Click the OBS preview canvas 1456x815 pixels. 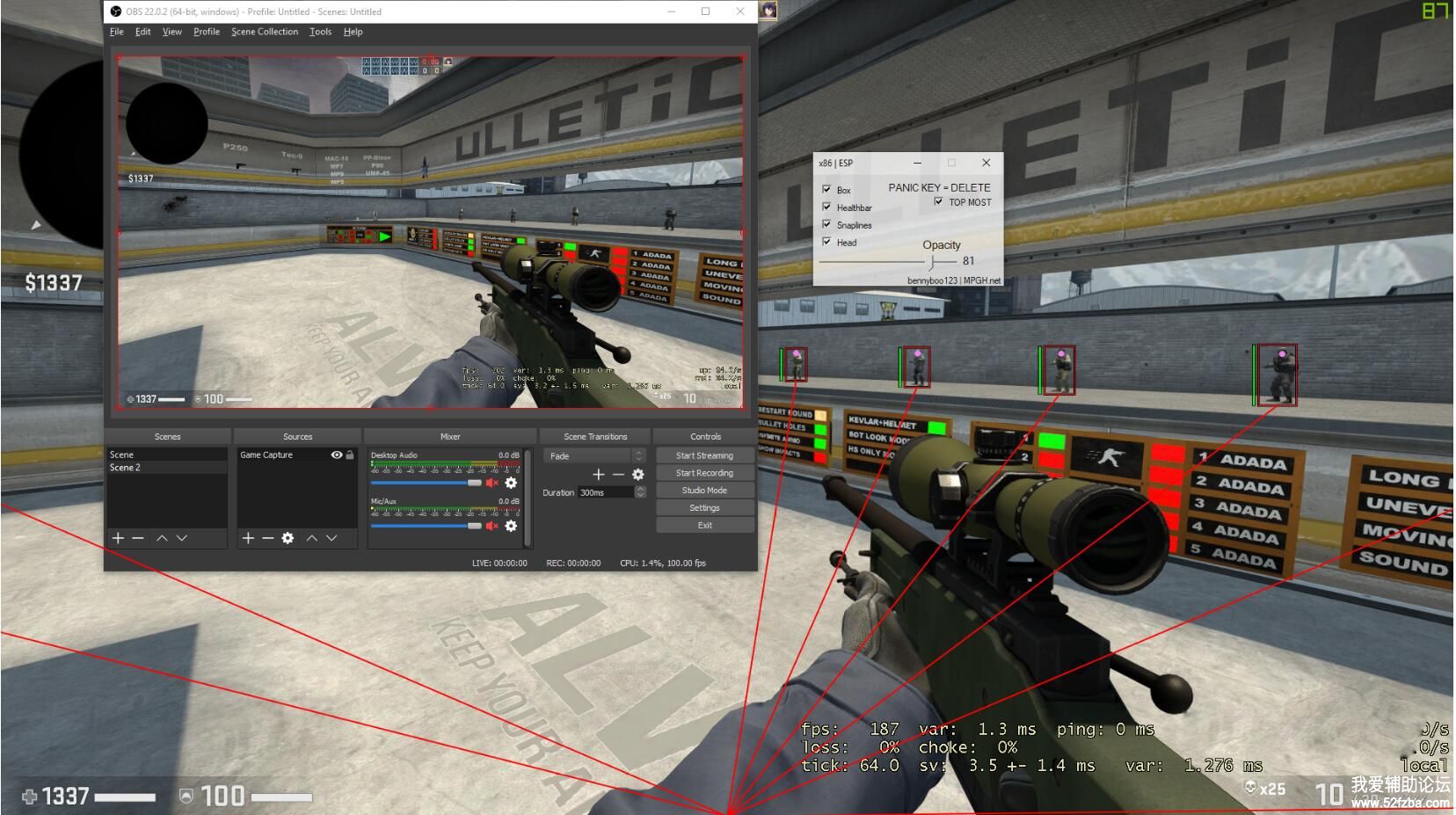click(431, 232)
